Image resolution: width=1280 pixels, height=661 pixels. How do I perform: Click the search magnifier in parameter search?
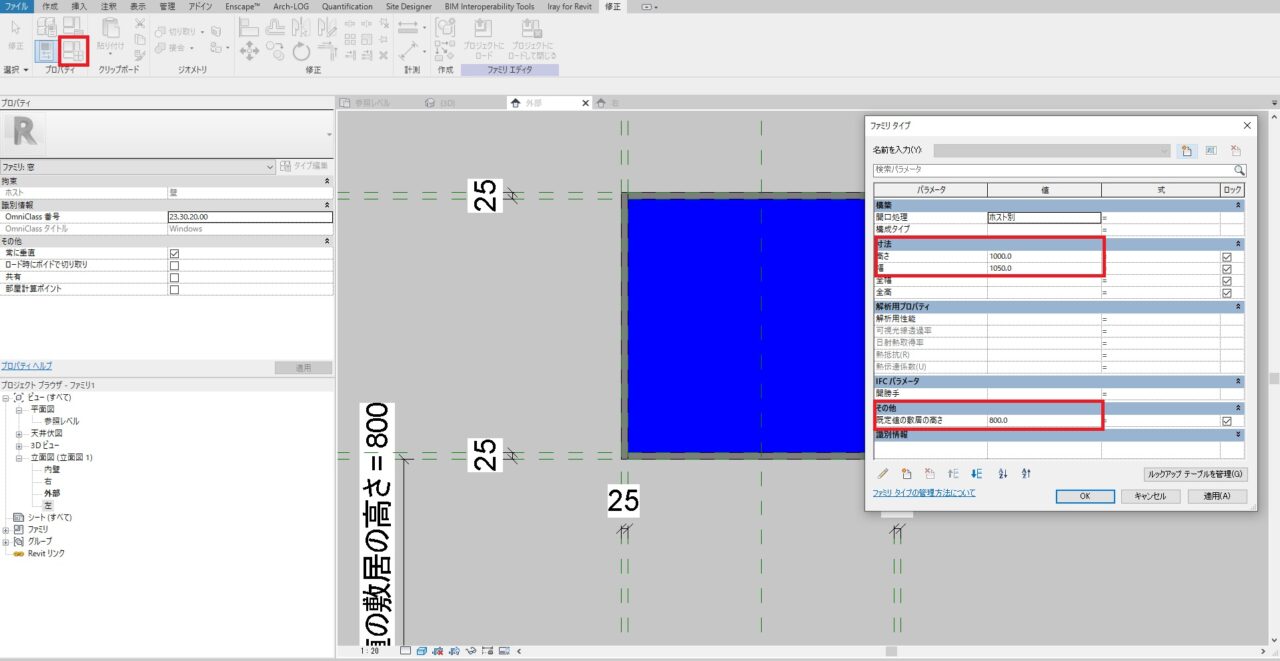1239,171
